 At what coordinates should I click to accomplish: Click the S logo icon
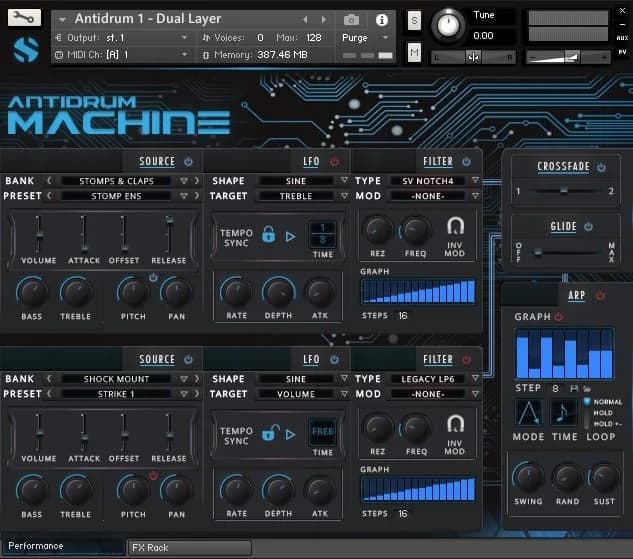(25, 49)
